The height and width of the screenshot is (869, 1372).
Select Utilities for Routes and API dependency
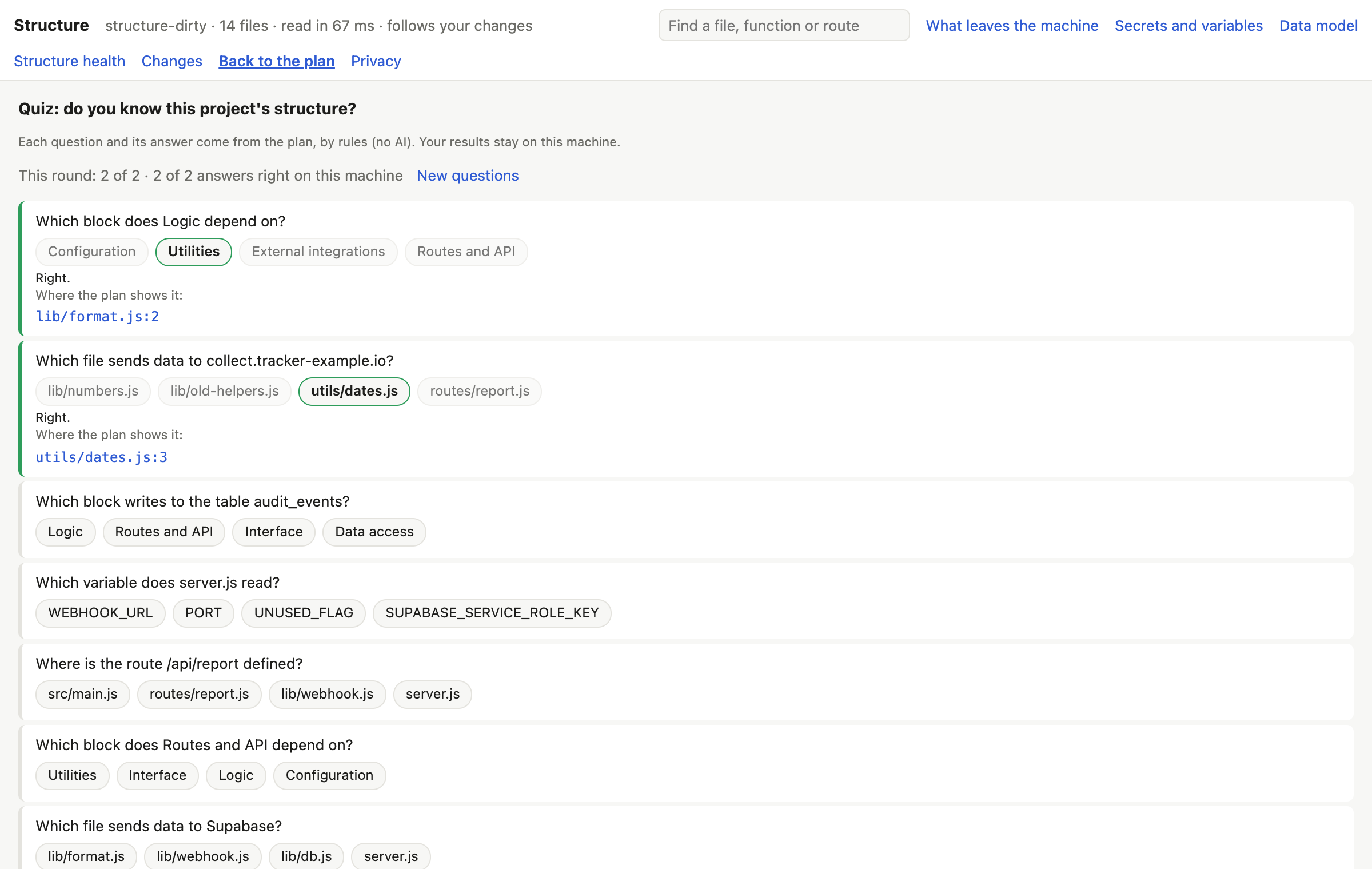click(x=73, y=775)
